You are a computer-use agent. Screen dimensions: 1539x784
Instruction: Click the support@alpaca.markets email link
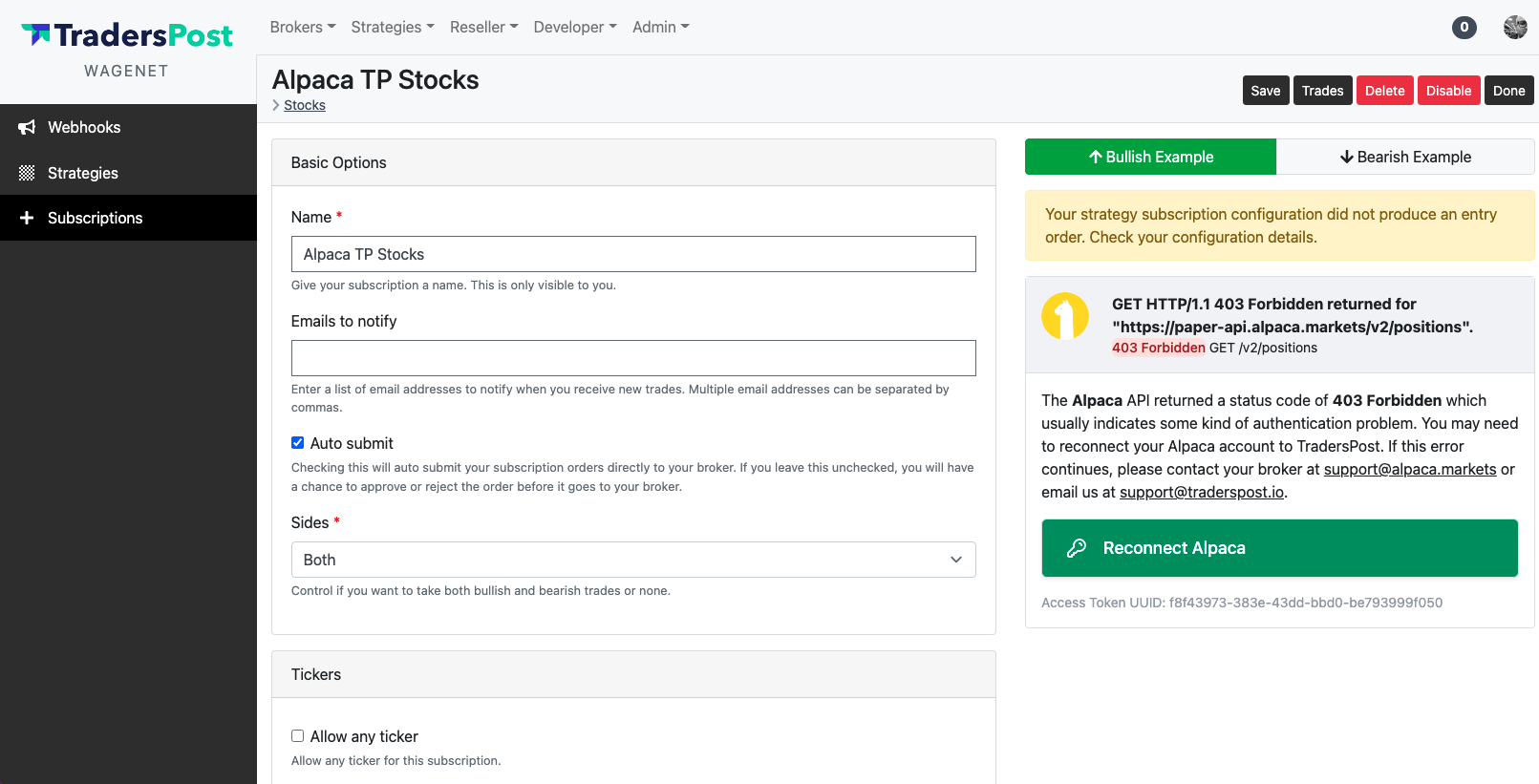(x=1410, y=469)
